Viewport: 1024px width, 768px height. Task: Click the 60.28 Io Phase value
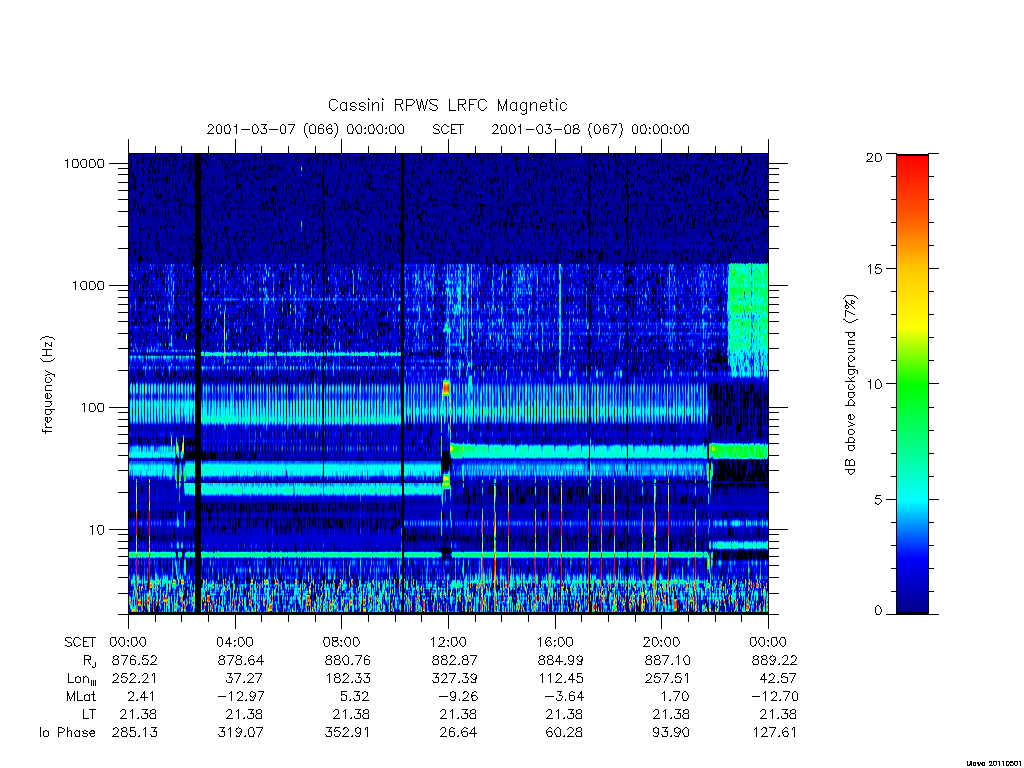tap(565, 733)
